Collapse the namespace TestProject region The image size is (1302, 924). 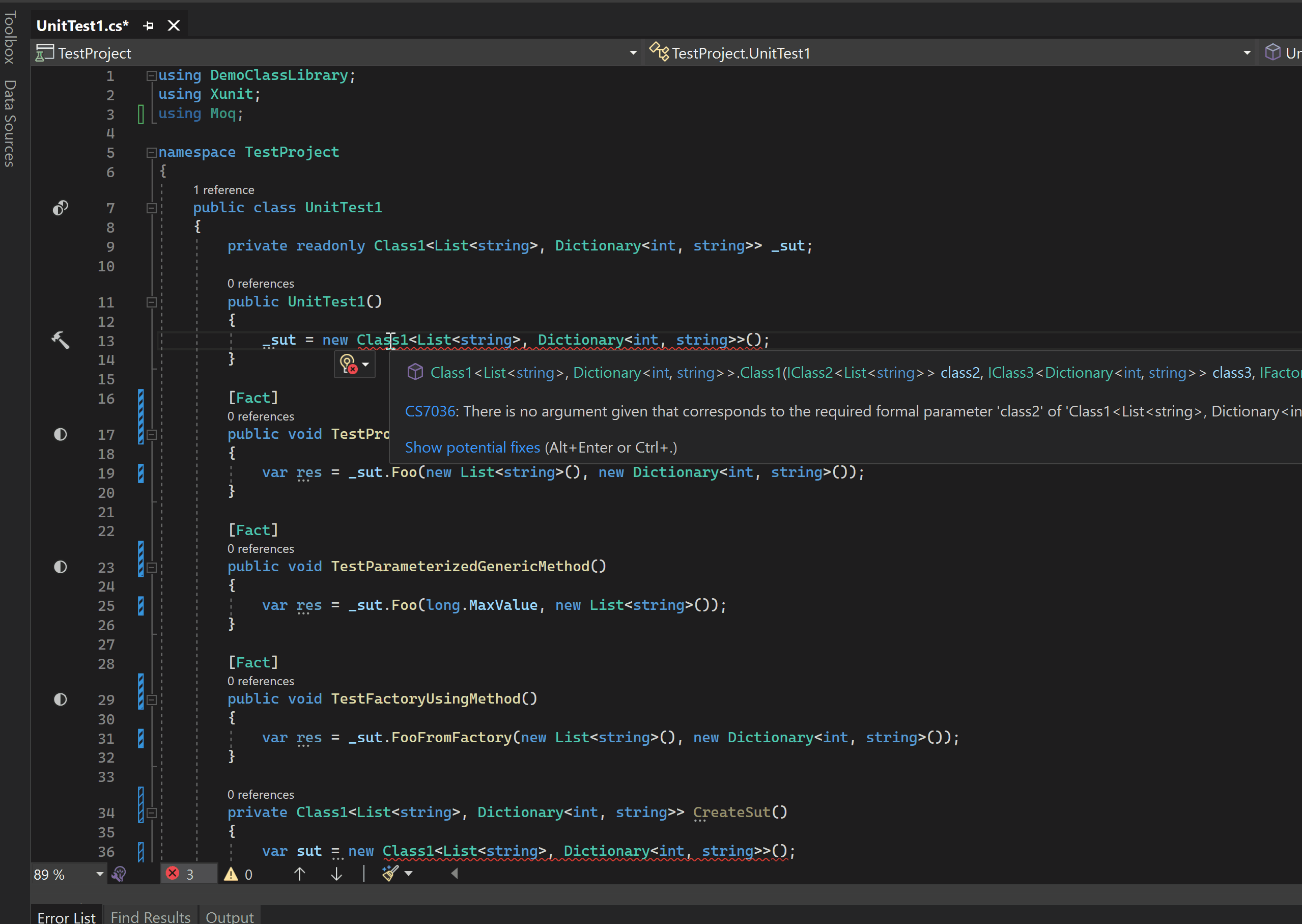point(151,153)
